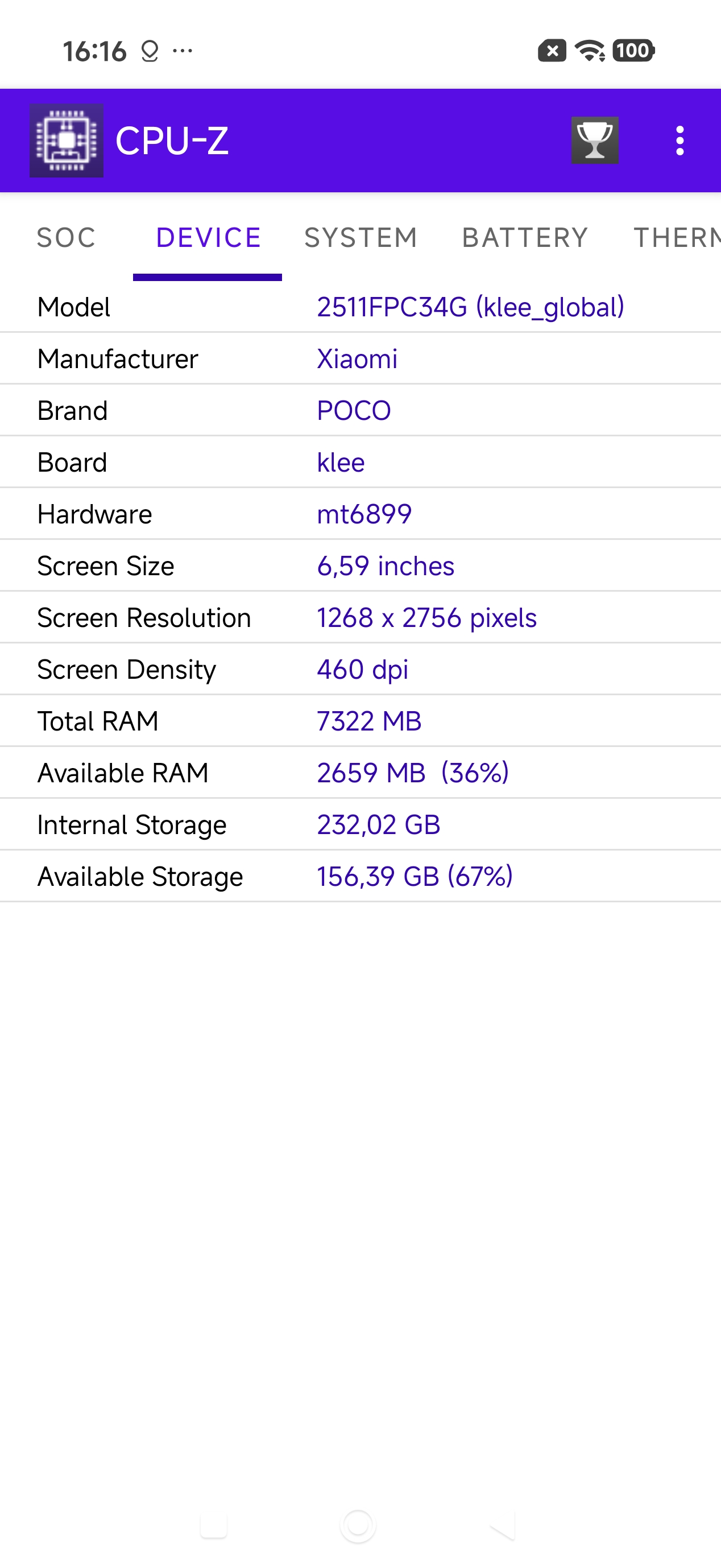Select the DEVICE tab
The image size is (721, 1568).
tap(208, 237)
